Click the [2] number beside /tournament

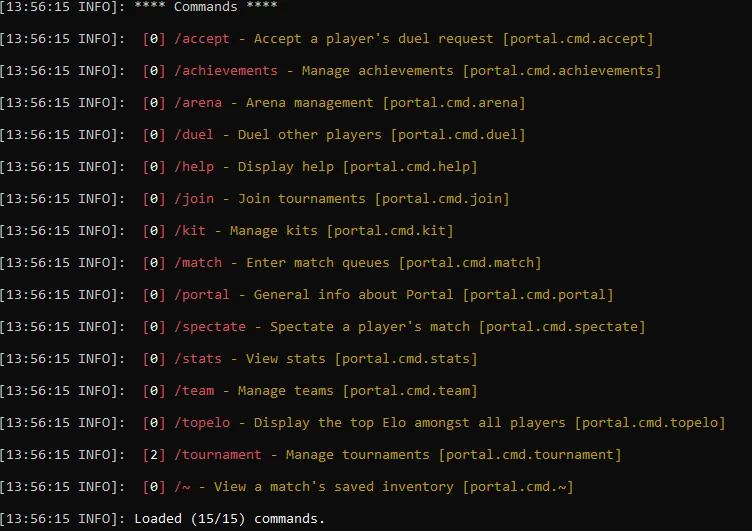click(x=154, y=455)
